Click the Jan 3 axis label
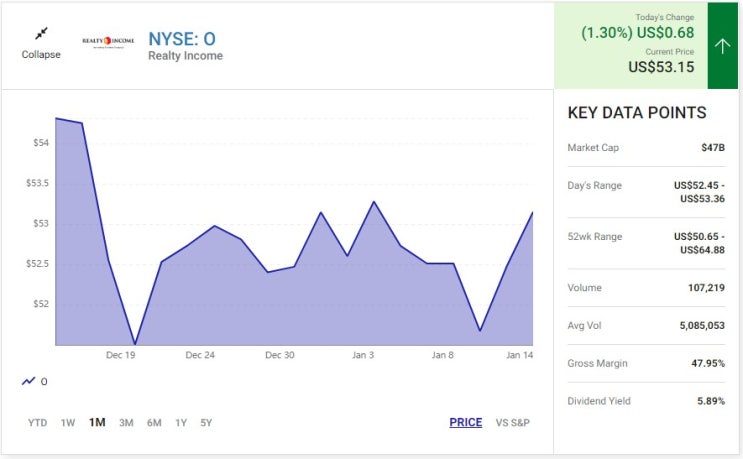 363,355
